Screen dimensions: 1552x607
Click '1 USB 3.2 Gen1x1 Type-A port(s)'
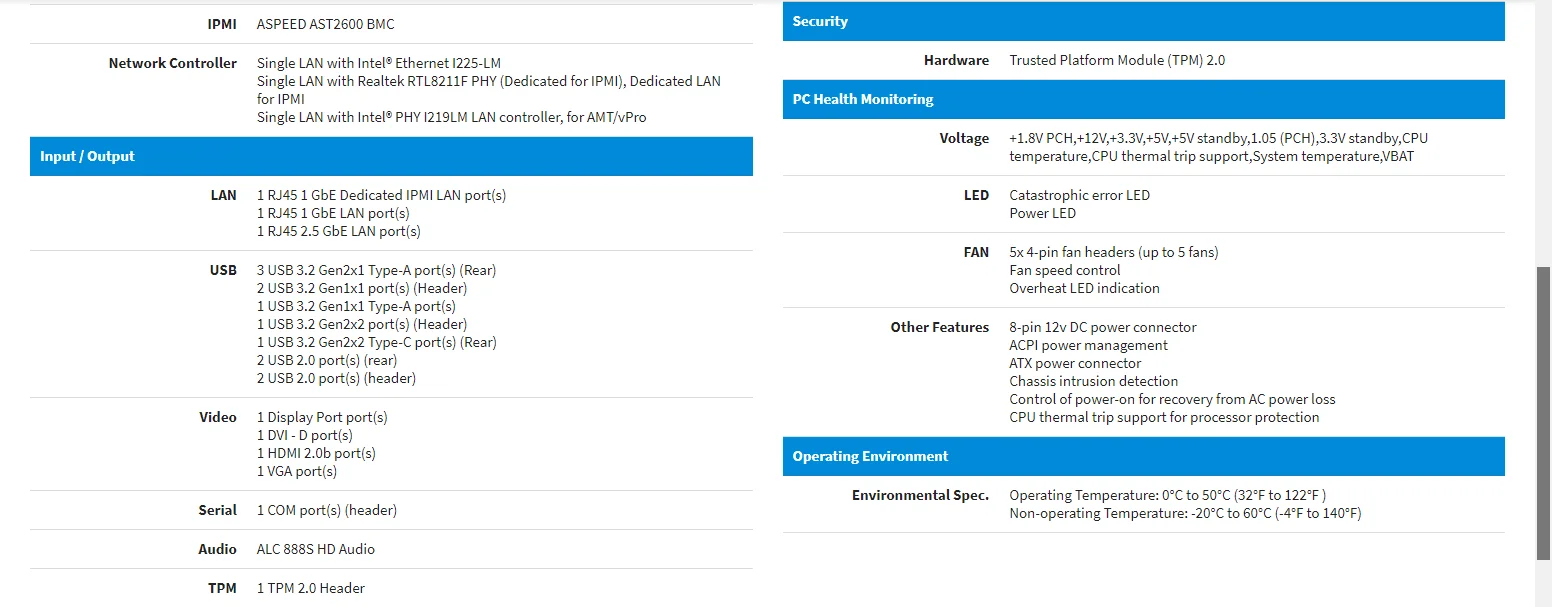coord(356,306)
